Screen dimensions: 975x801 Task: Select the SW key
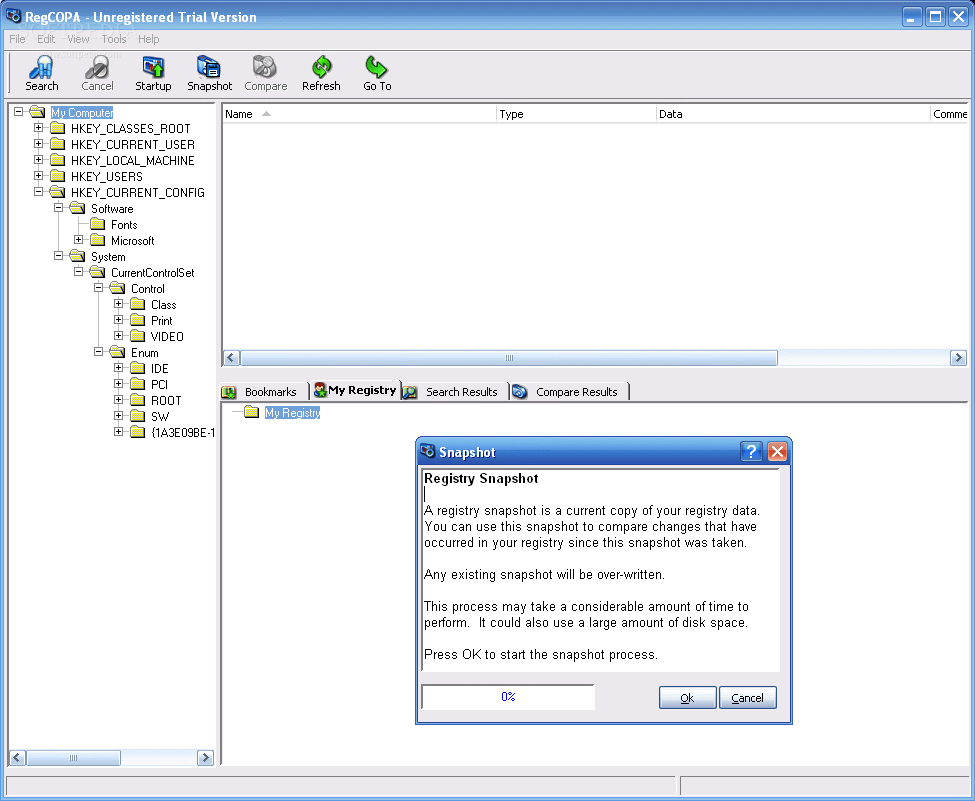click(x=160, y=417)
